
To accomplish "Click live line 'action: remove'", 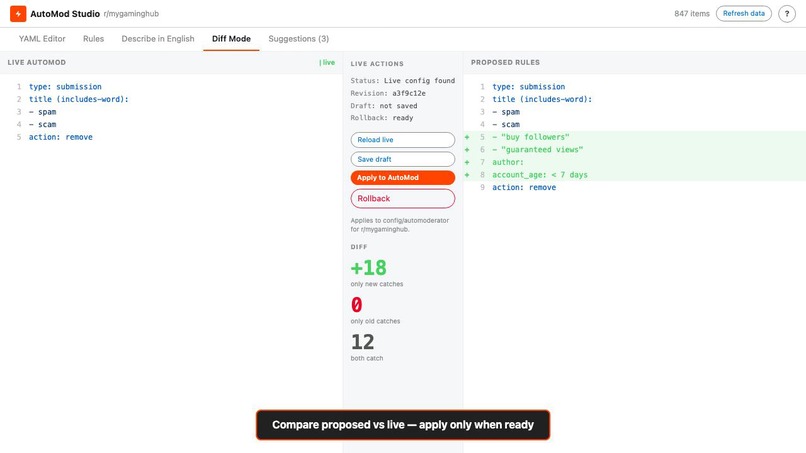I will 61,137.
